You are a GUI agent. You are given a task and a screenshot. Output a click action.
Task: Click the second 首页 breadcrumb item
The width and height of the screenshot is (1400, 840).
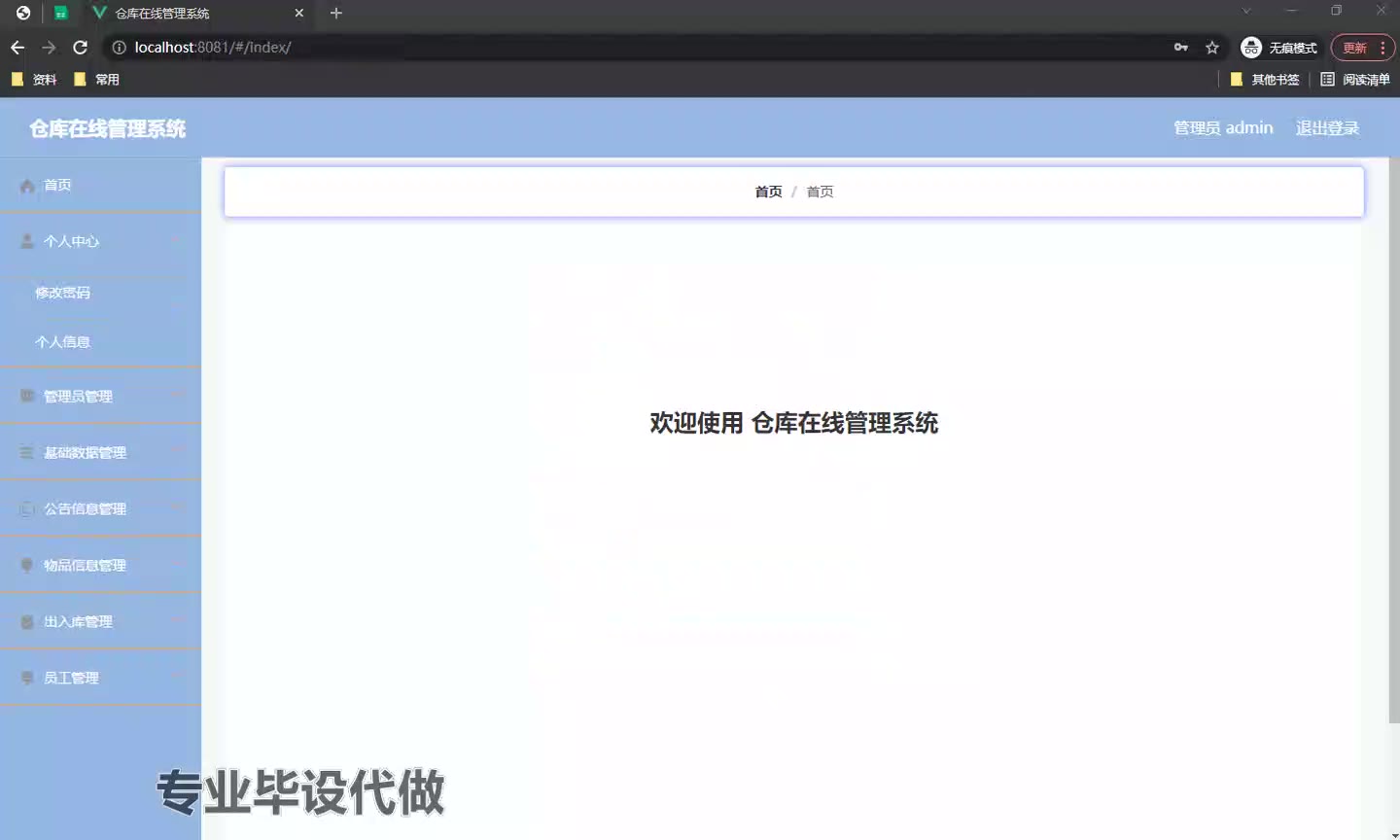pyautogui.click(x=820, y=192)
